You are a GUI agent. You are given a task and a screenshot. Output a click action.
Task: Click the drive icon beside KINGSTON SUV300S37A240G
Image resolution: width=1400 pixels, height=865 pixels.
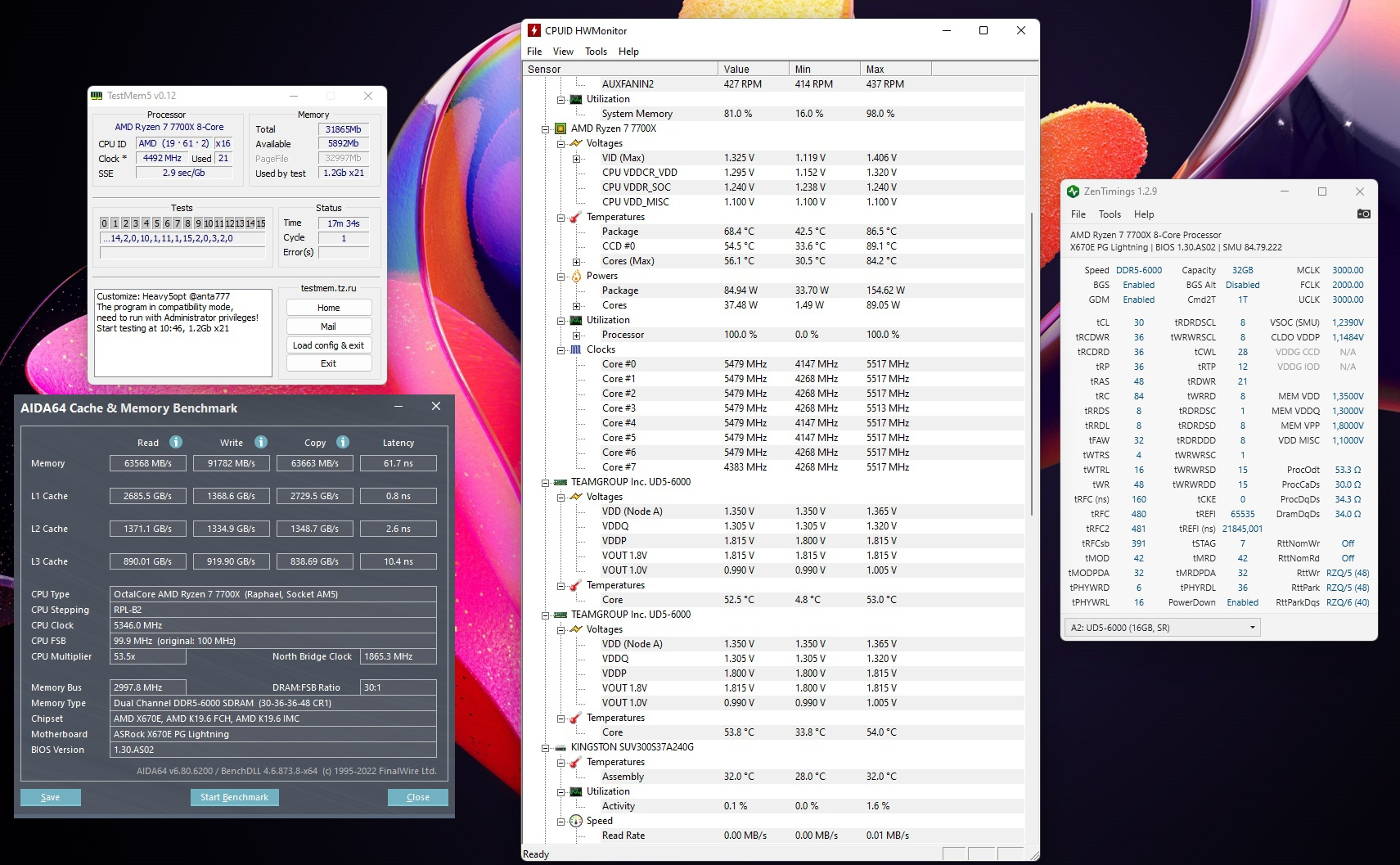coord(560,747)
